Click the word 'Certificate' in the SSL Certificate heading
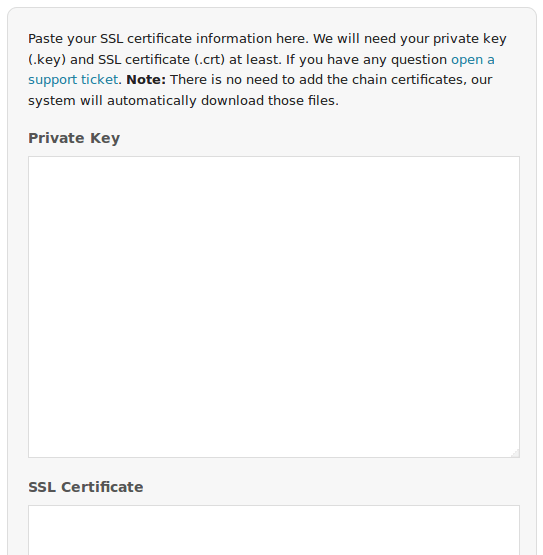 coord(102,487)
